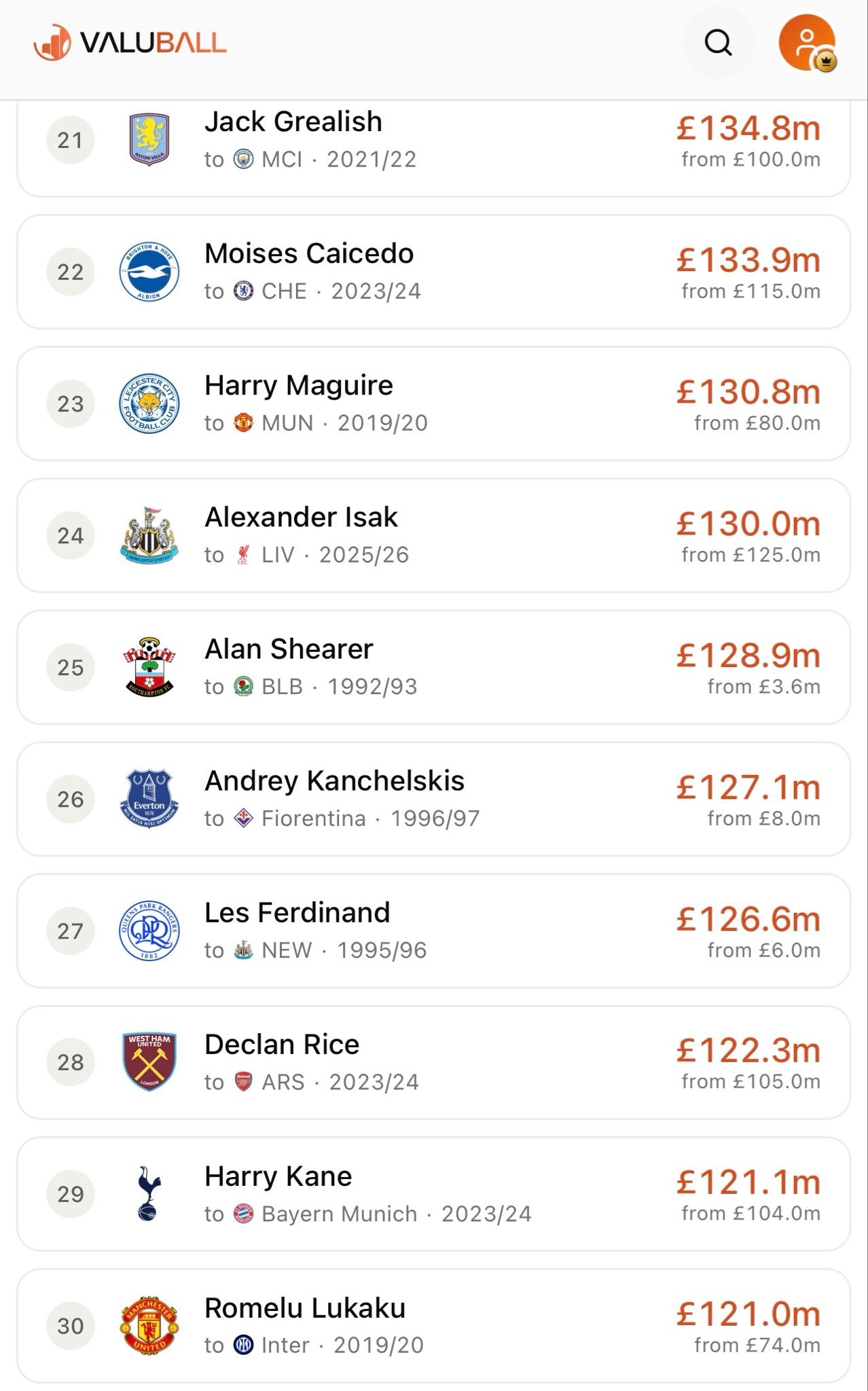Image resolution: width=868 pixels, height=1391 pixels.
Task: Click the Valuball logo
Action: 130,43
